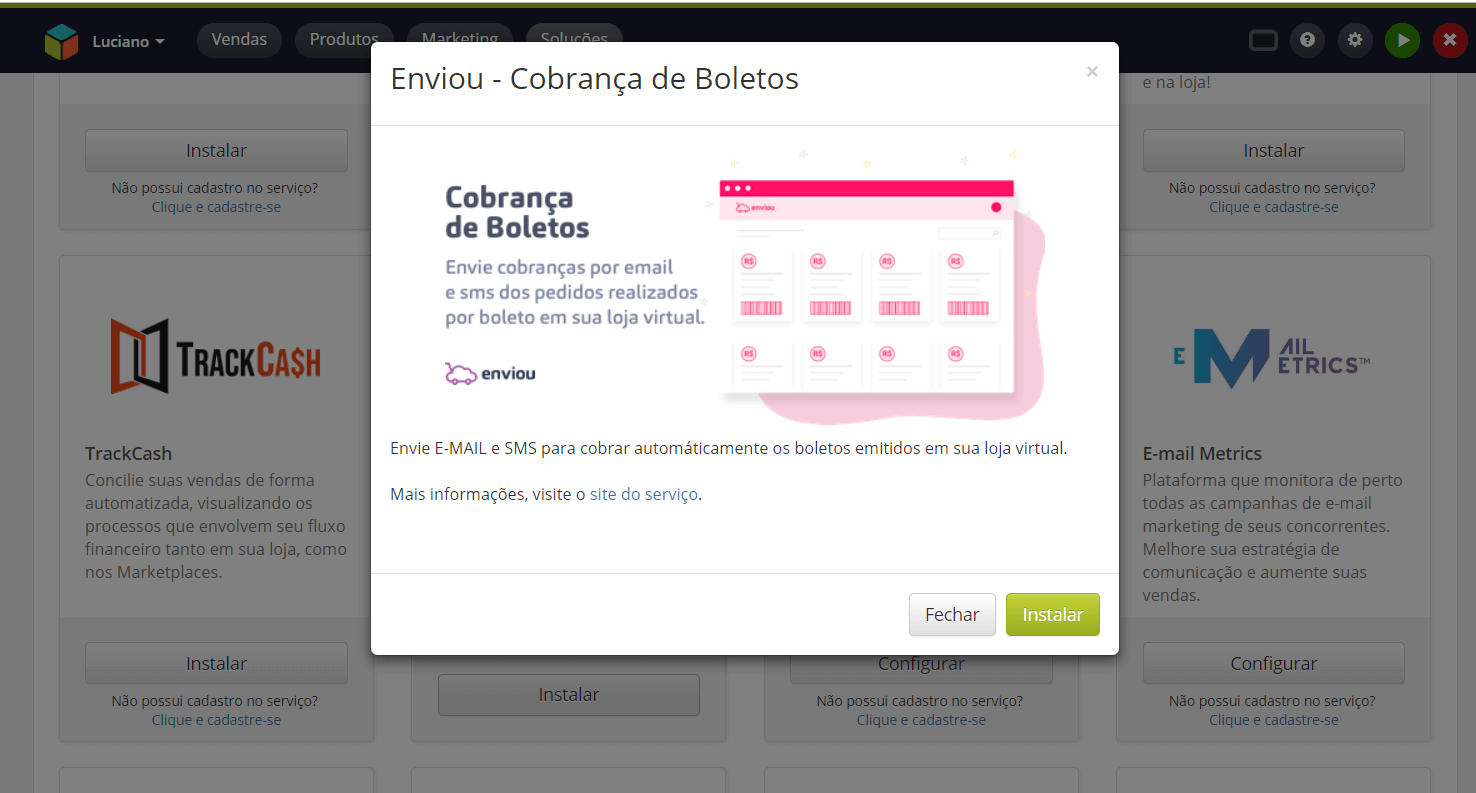This screenshot has width=1476, height=793.
Task: Click the green play button icon
Action: 1403,40
